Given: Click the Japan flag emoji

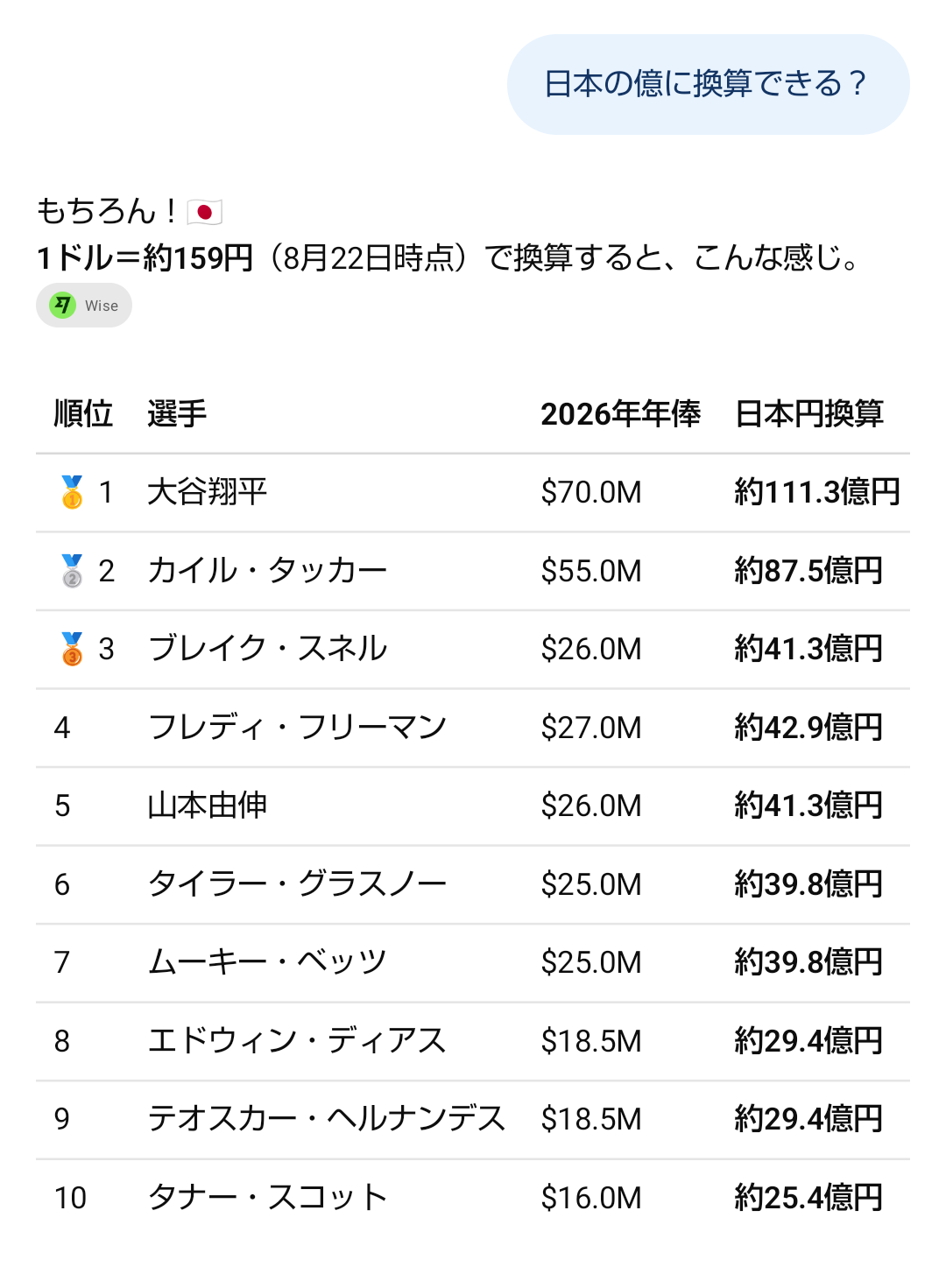Looking at the screenshot, I should (x=204, y=212).
